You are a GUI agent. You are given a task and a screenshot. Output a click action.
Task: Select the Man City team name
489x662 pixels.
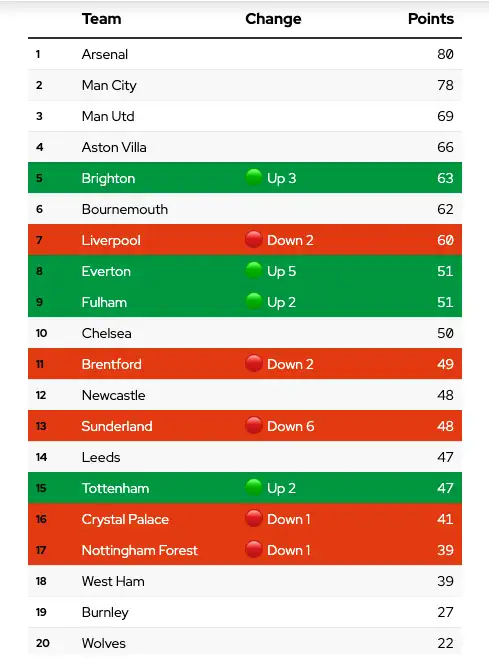tap(109, 85)
